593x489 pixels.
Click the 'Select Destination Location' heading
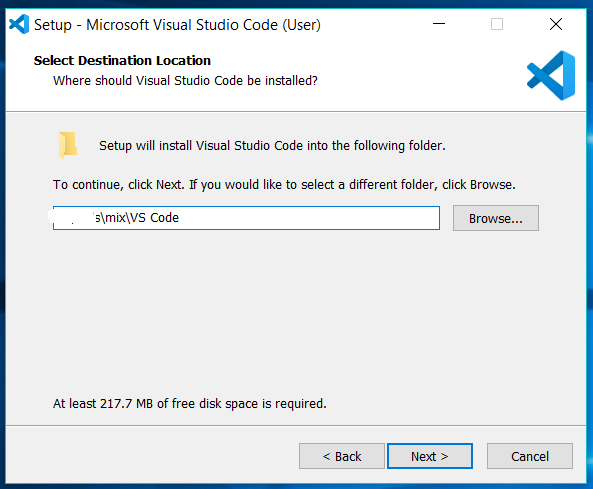tap(122, 61)
